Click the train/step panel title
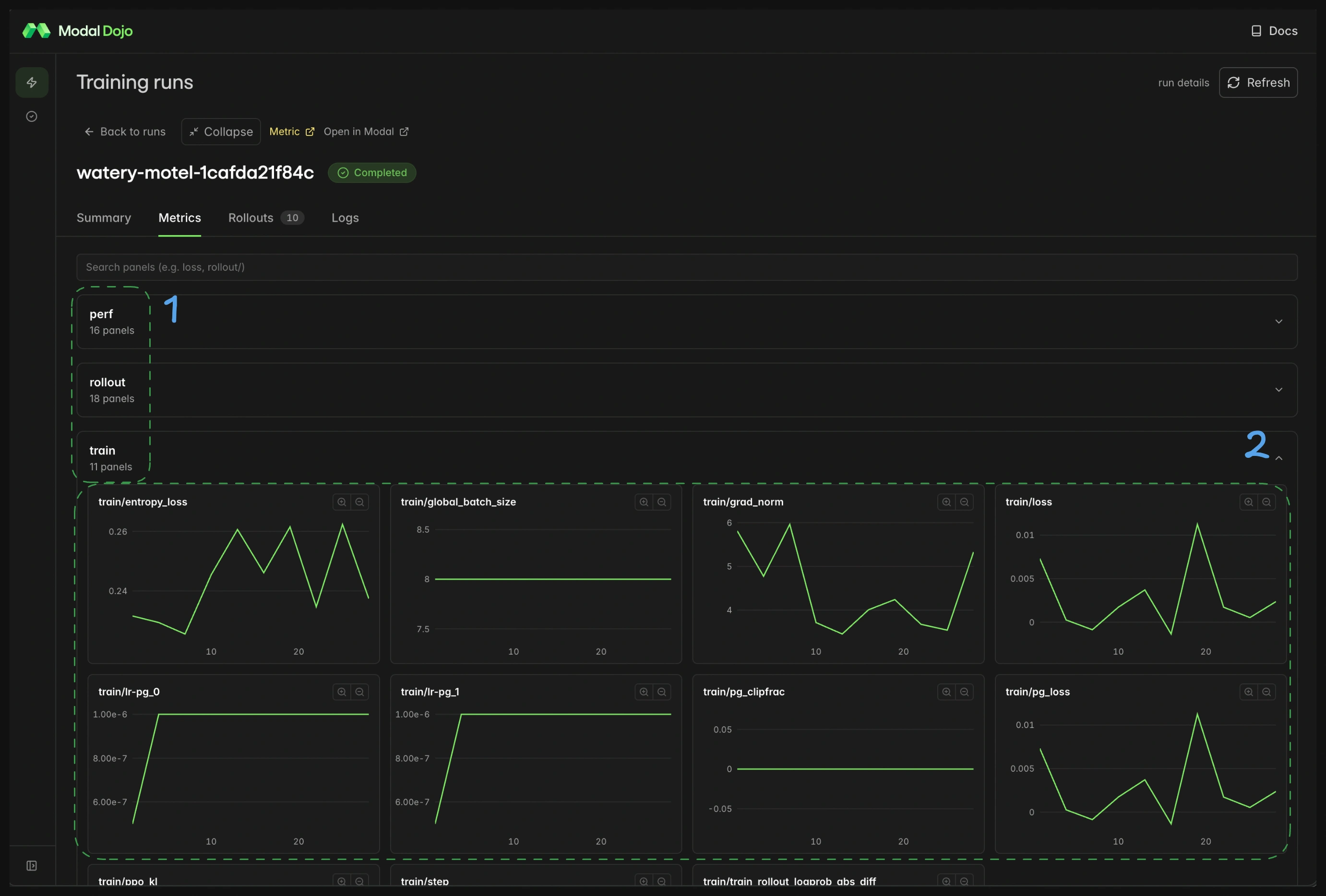 (425, 881)
